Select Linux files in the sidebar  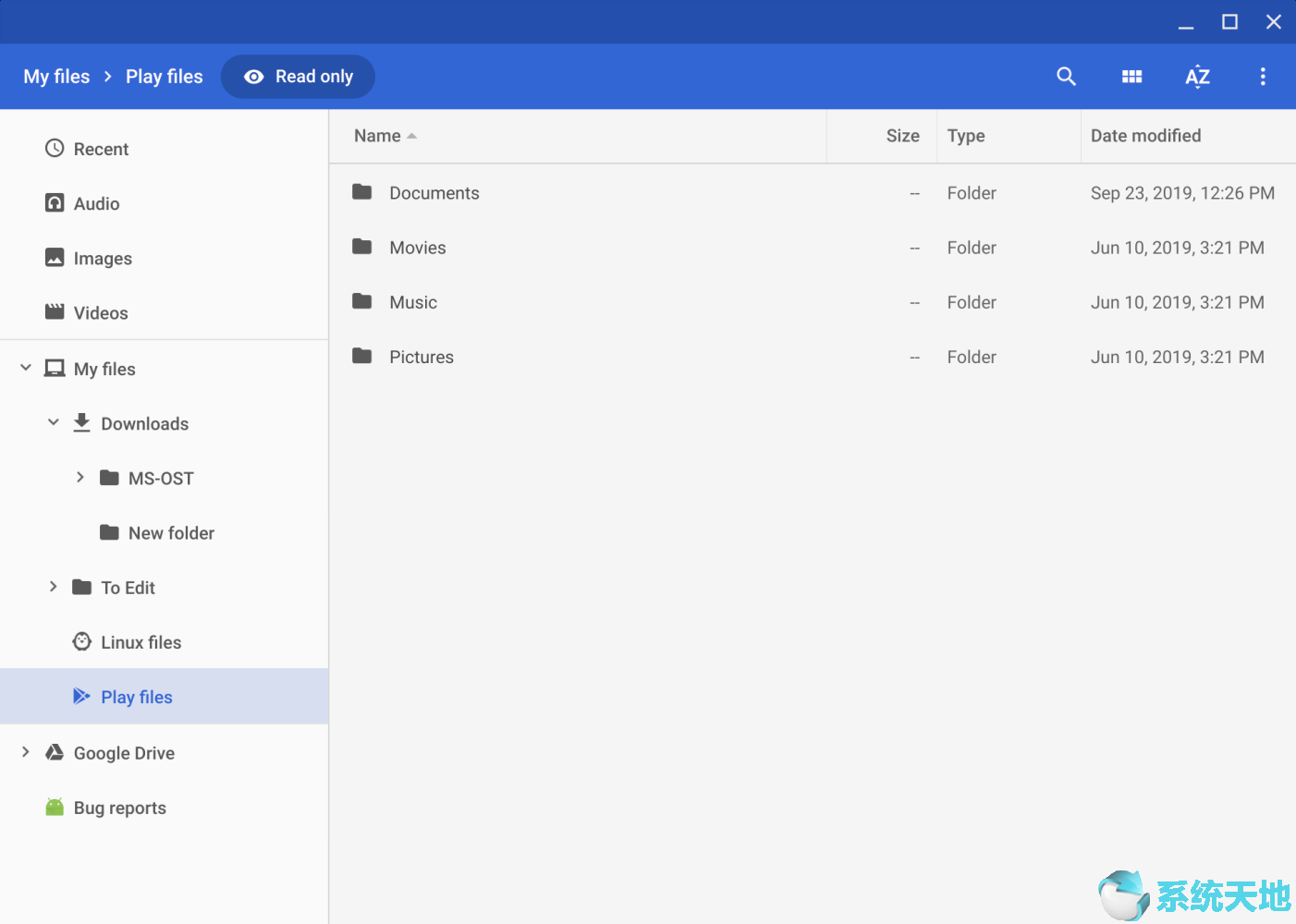click(x=165, y=641)
